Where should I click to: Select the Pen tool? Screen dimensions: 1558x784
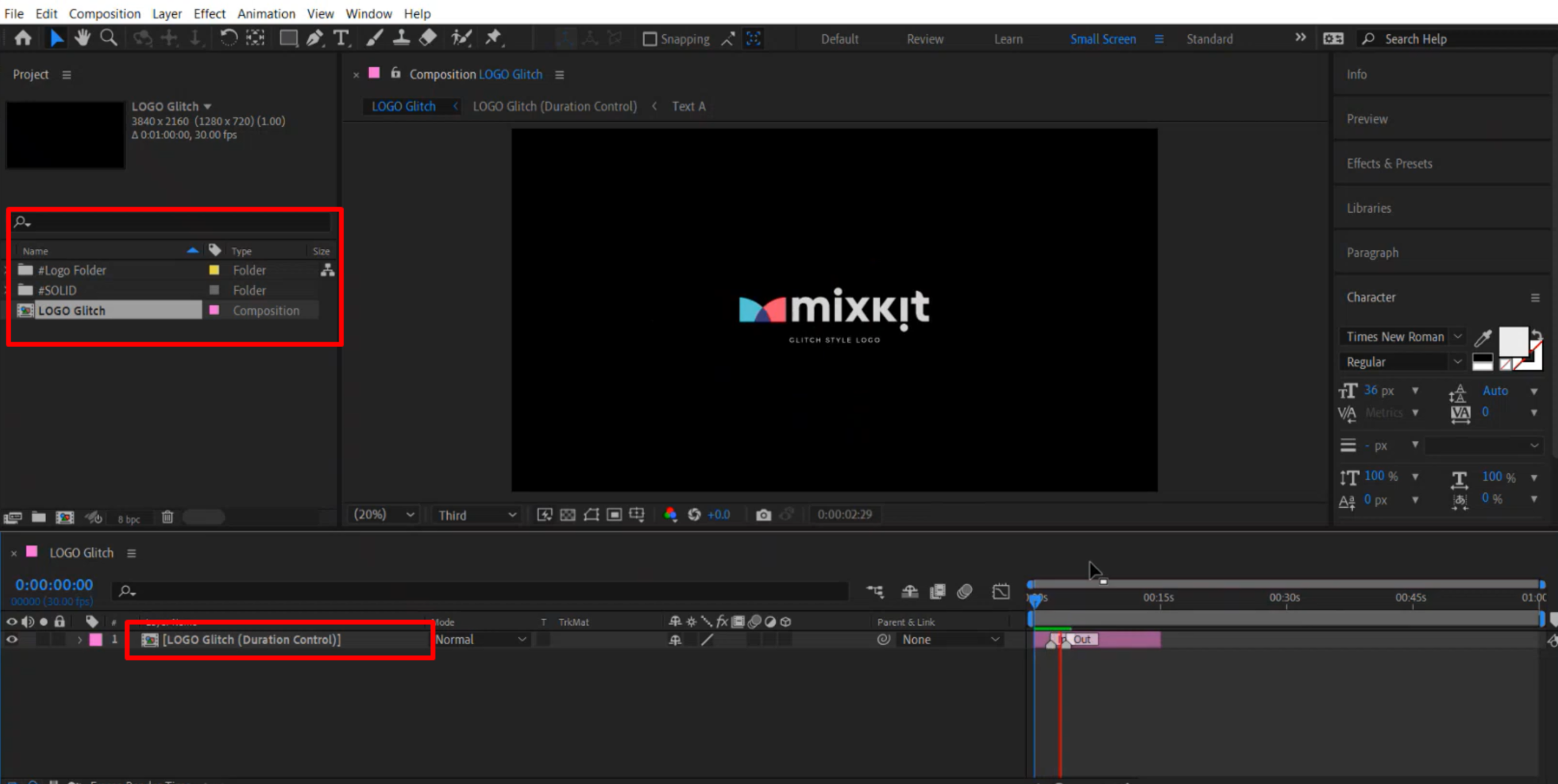point(315,38)
